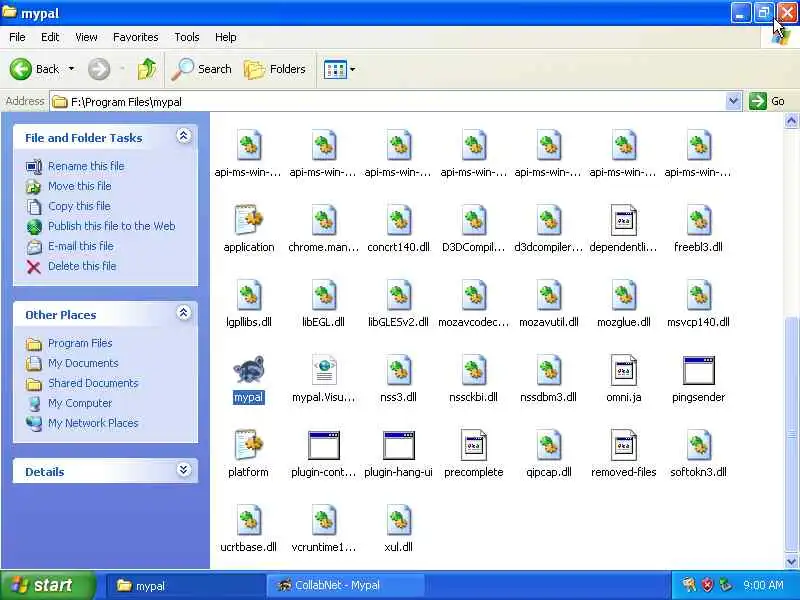800x600 pixels.
Task: Select the omni.ja file icon
Action: [x=623, y=370]
